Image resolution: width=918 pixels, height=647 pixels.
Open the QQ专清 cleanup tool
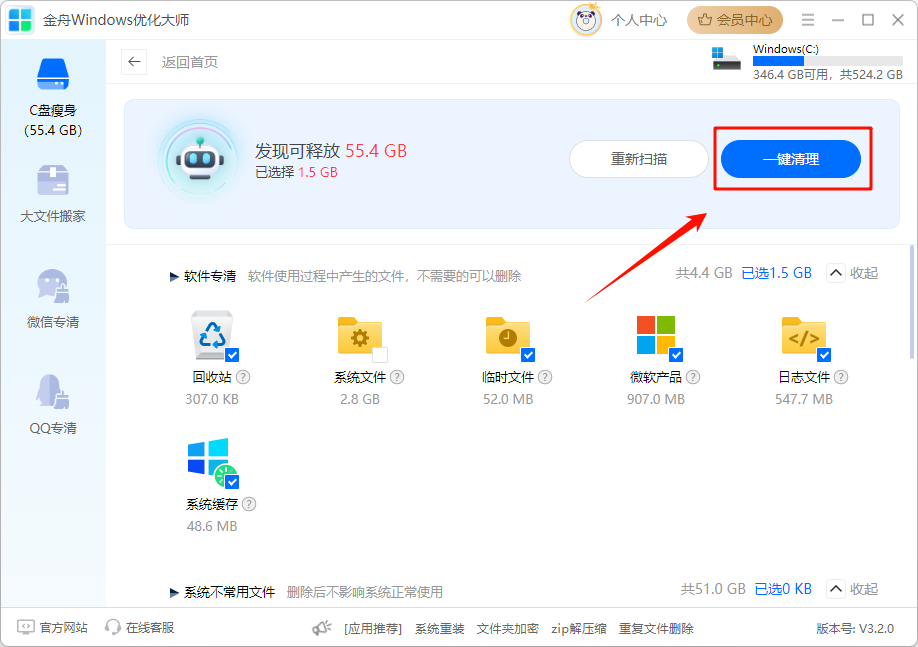52,400
